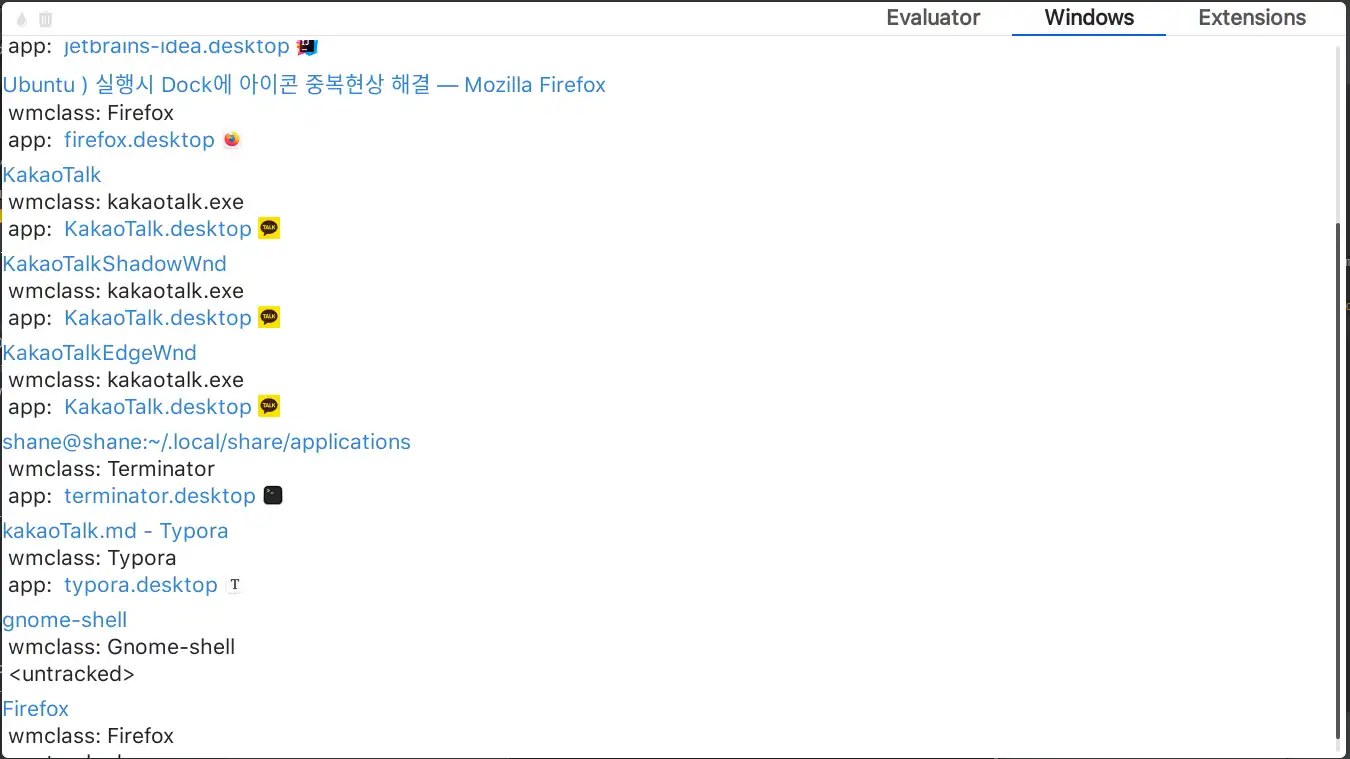Screen dimensions: 1350x759
Task: Inspect the kakaoTalk.md - Typora window link
Action: coord(115,531)
